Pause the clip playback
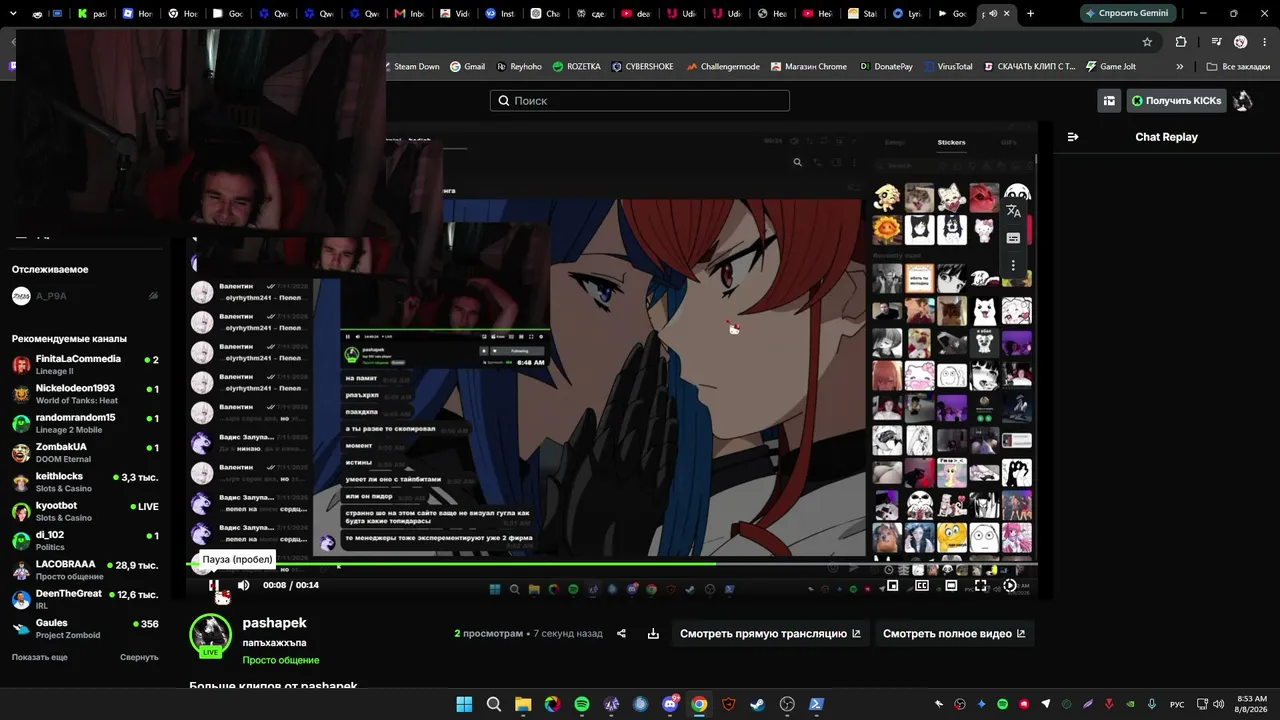The height and width of the screenshot is (720, 1280). tap(214, 585)
